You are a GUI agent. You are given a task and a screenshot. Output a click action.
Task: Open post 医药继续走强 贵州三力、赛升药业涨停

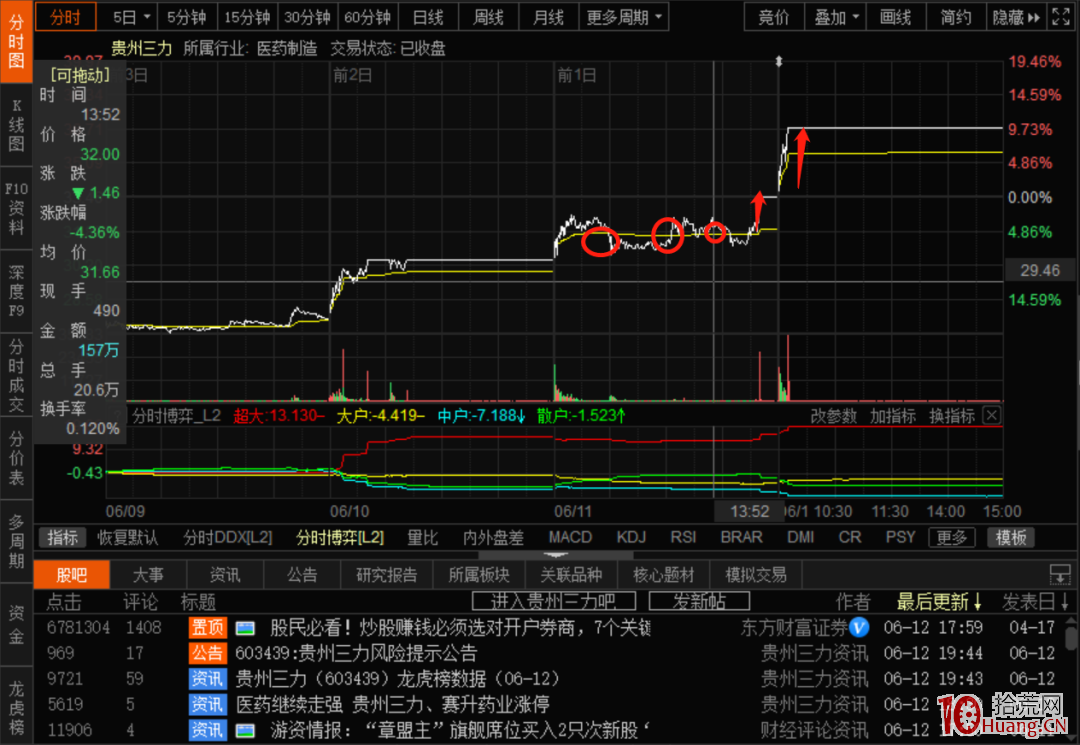point(392,704)
